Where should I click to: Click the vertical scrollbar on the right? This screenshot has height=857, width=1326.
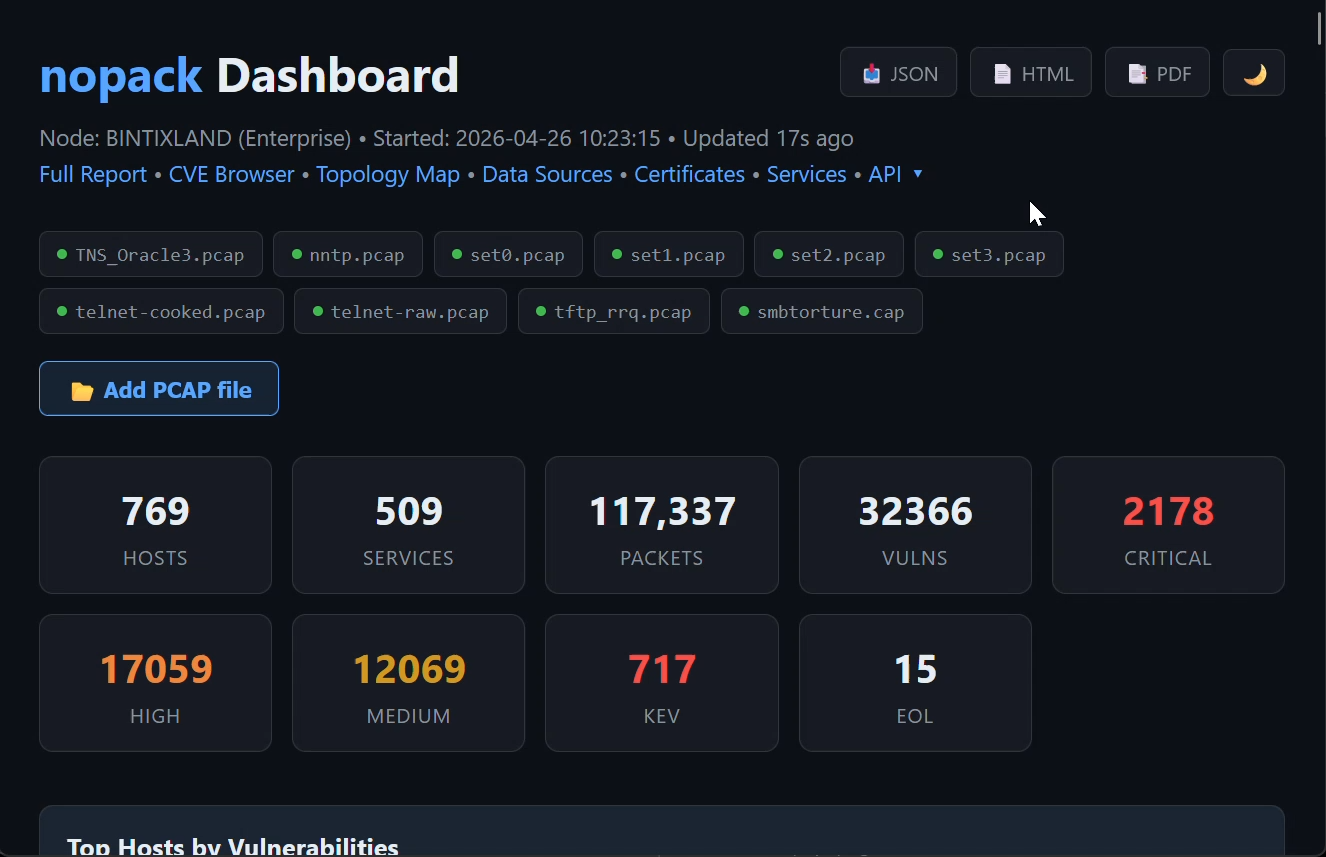click(x=1320, y=30)
